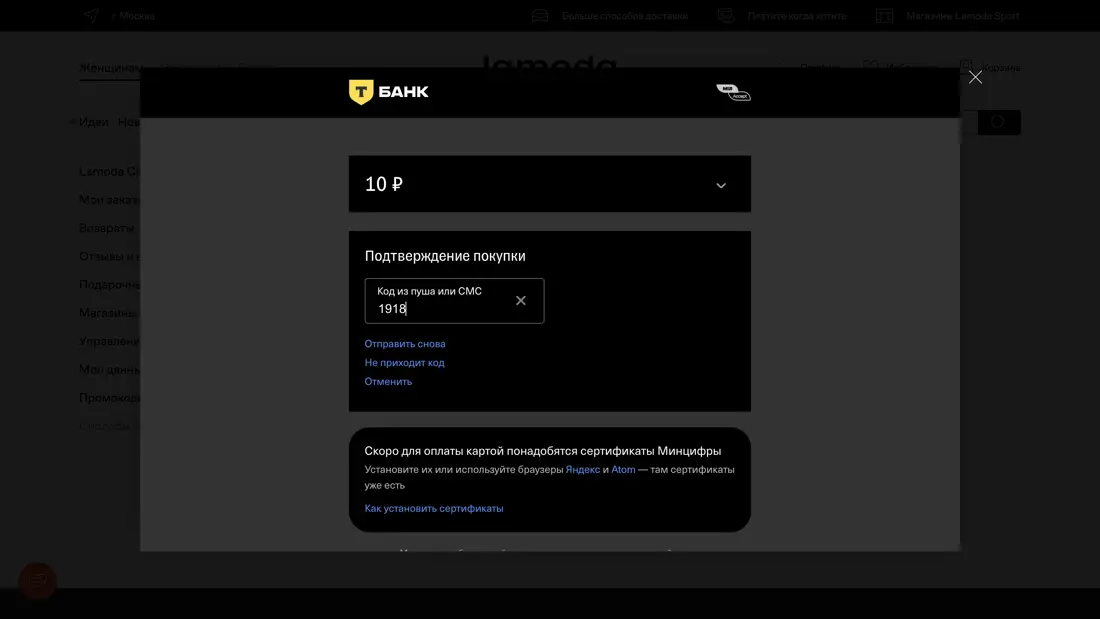Click the 'Отправить снова' link
Screen dimensions: 1100x619
point(405,344)
